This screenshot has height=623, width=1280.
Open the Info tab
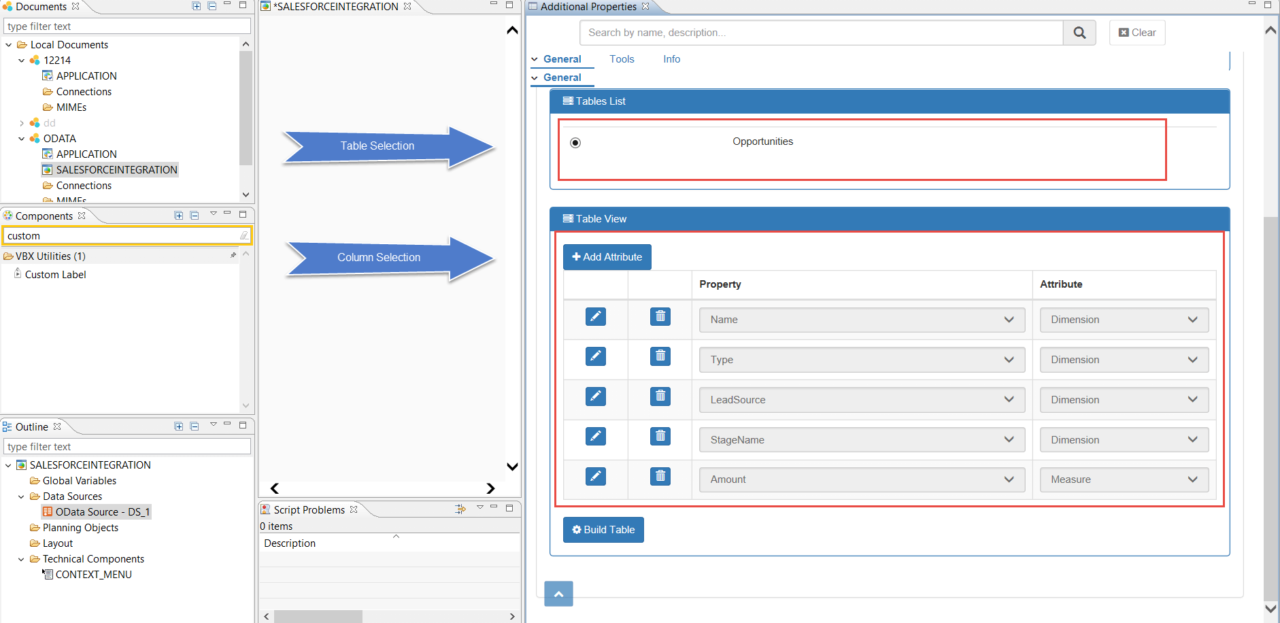click(x=671, y=59)
